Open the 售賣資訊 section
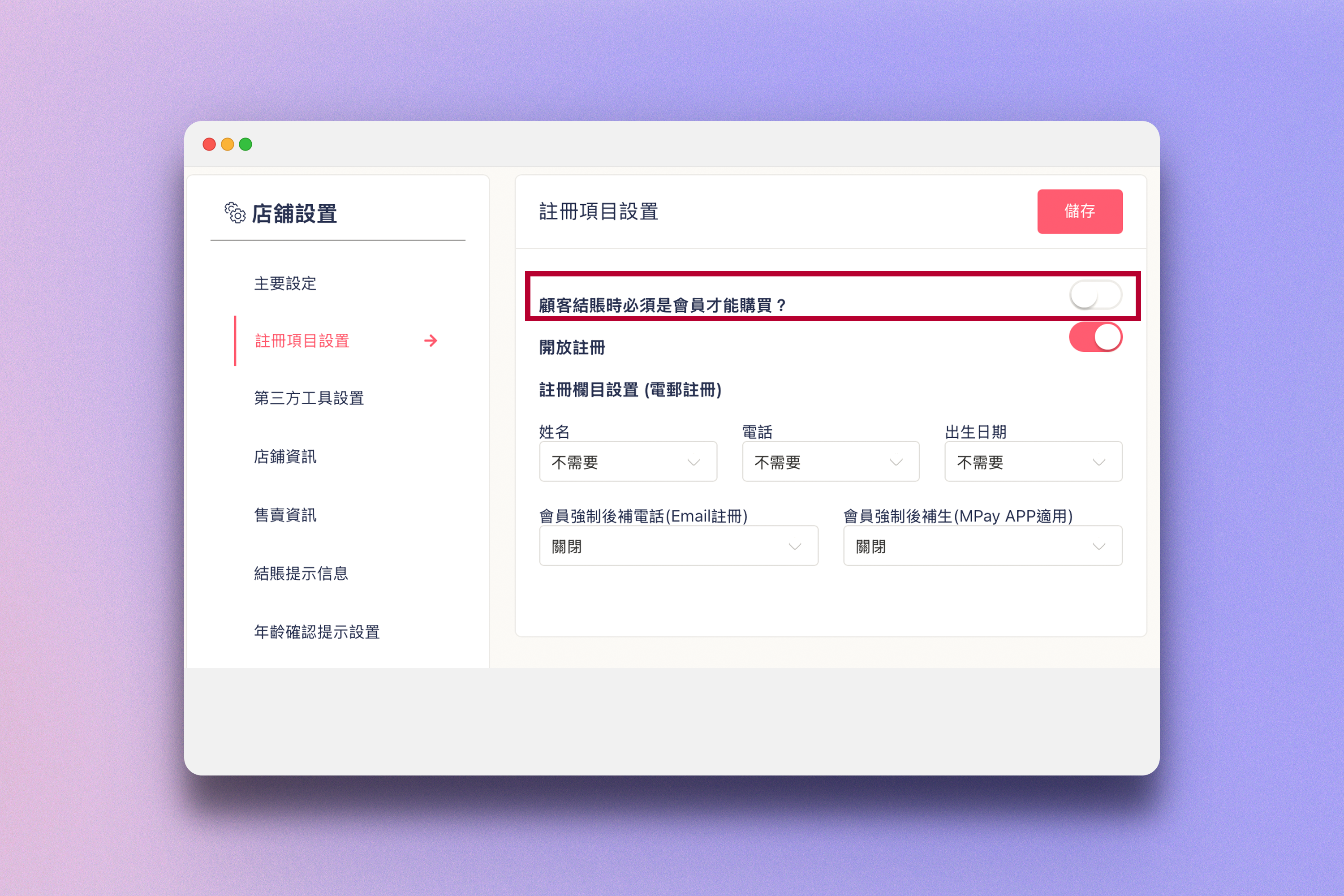 click(285, 515)
